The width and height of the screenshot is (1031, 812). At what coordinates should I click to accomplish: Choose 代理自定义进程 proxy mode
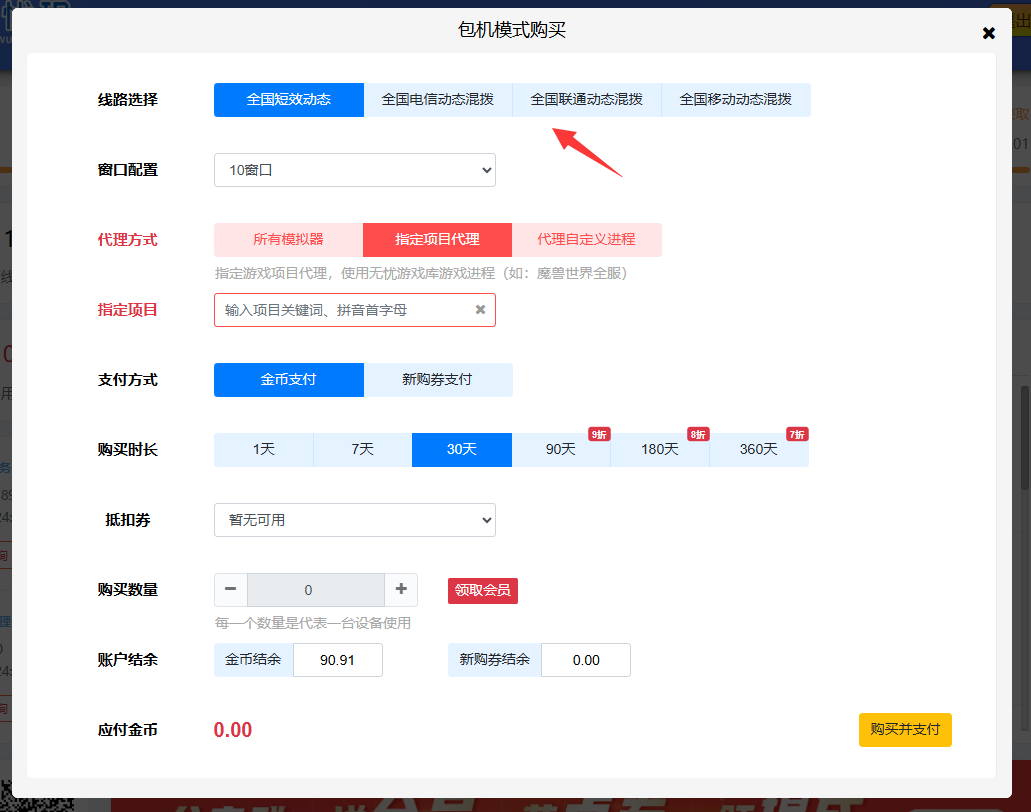(587, 240)
